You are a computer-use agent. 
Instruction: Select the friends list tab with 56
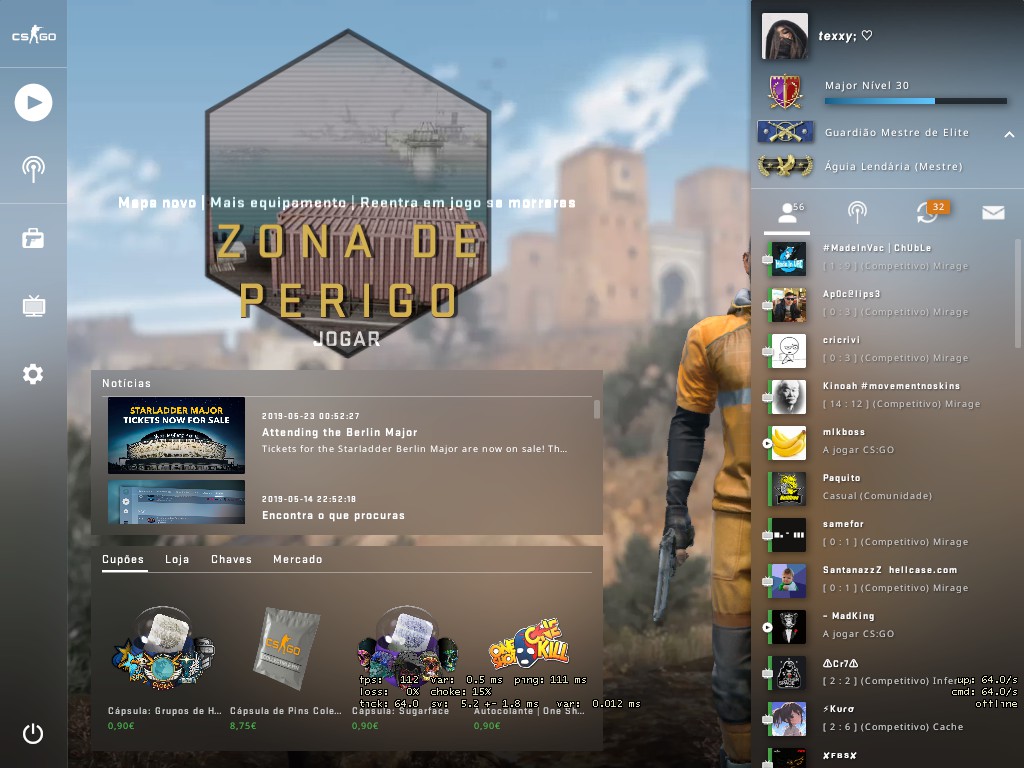point(788,214)
